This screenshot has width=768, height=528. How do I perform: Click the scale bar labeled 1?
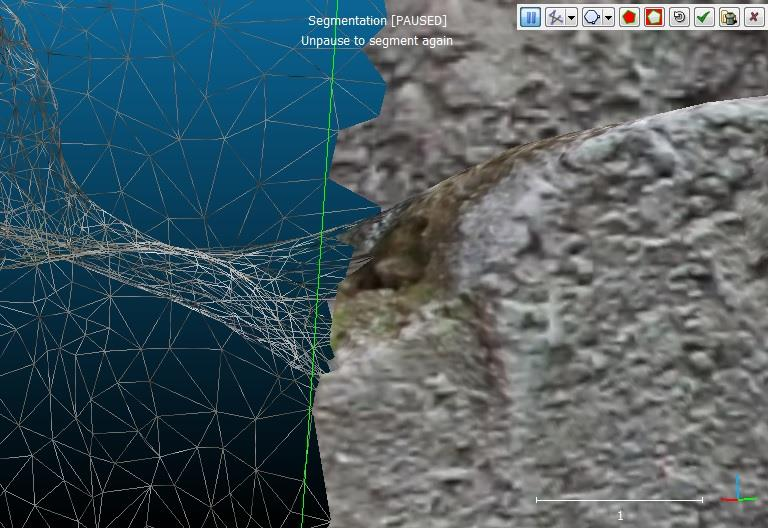click(620, 500)
